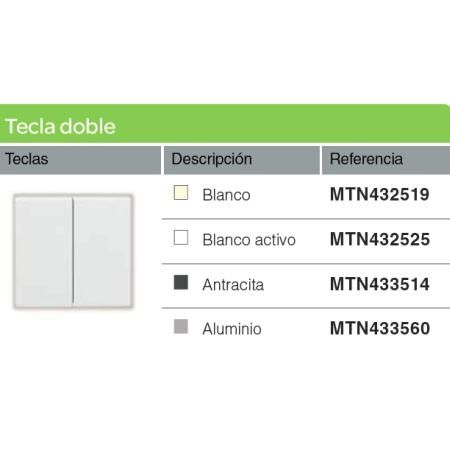Click reference MTN433560
Screen dimensions: 450x450
380,329
